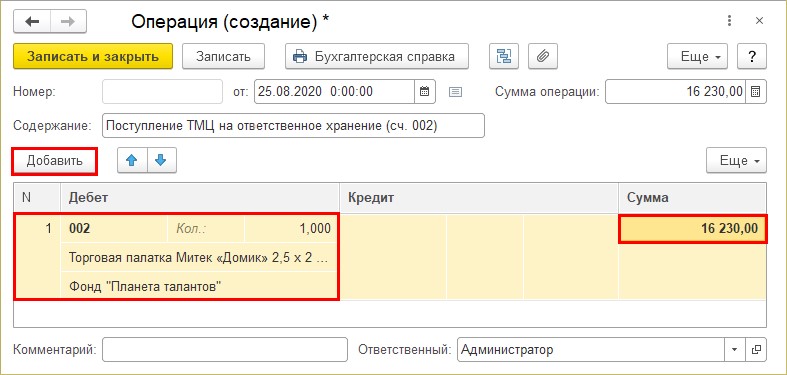Open the Ответственный record with the square icon

pos(756,349)
